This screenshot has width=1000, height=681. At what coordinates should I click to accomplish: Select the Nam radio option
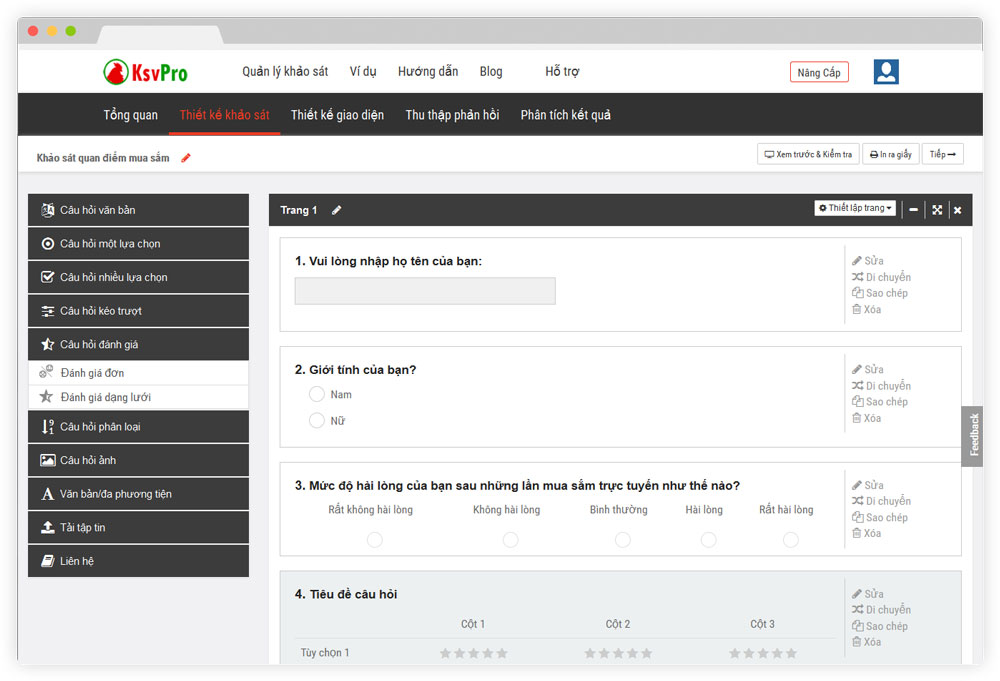click(x=317, y=394)
